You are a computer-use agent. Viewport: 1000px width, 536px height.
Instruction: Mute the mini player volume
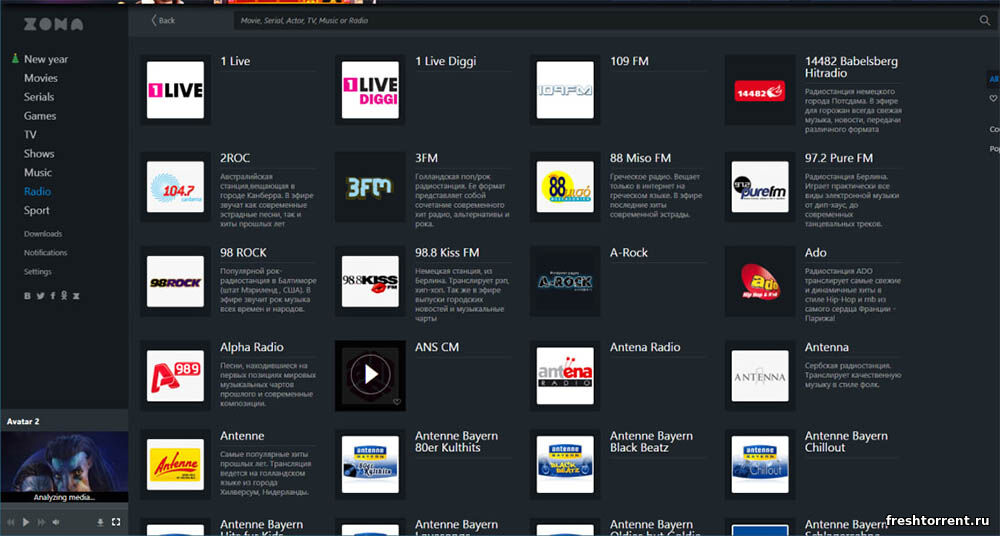tap(55, 522)
